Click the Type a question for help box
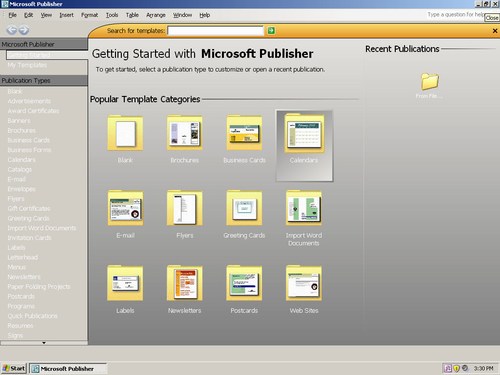Image resolution: width=500 pixels, height=375 pixels. [455, 15]
